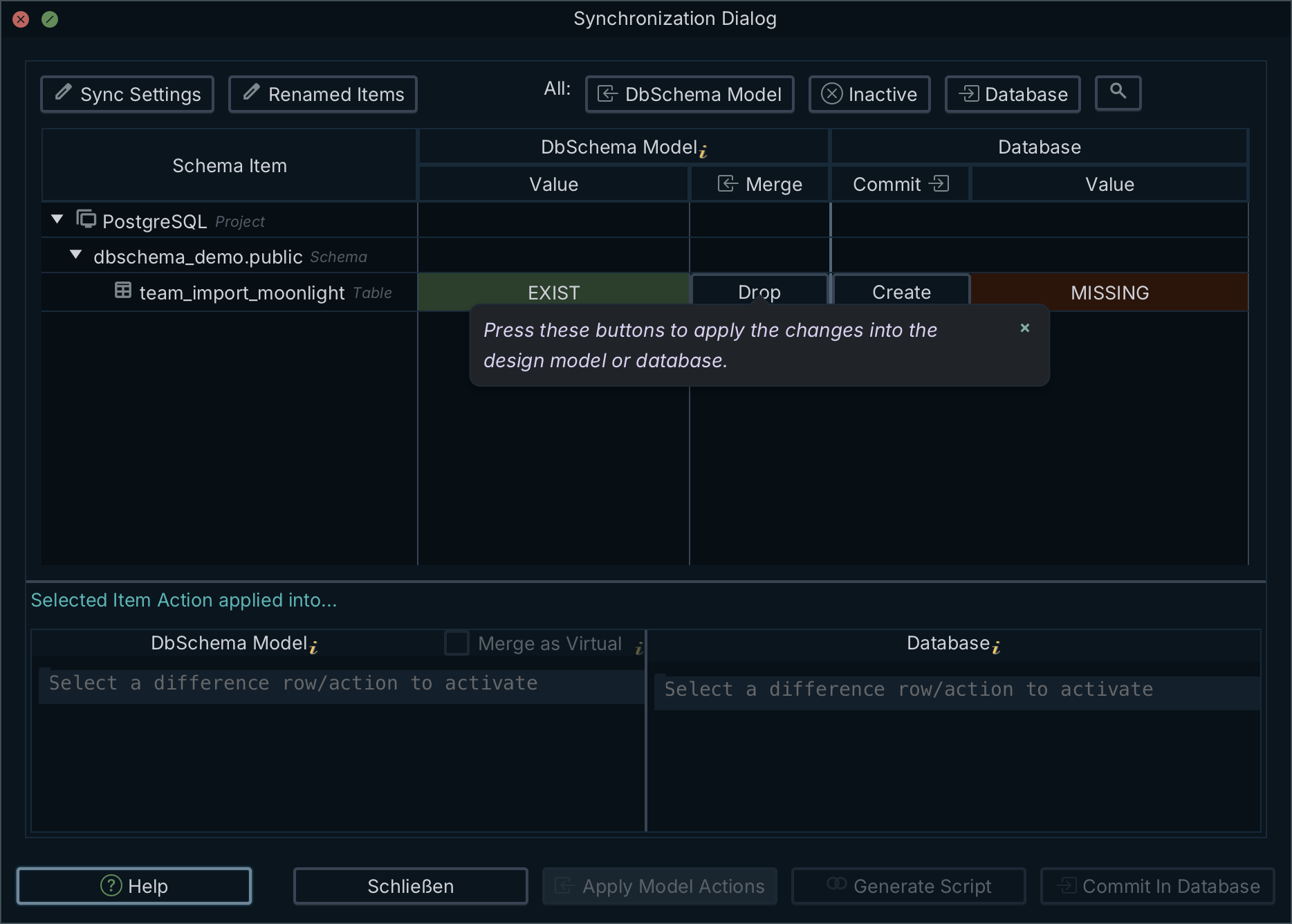Click the search magnifier icon
Screen dimensions: 1292x924
[1118, 93]
